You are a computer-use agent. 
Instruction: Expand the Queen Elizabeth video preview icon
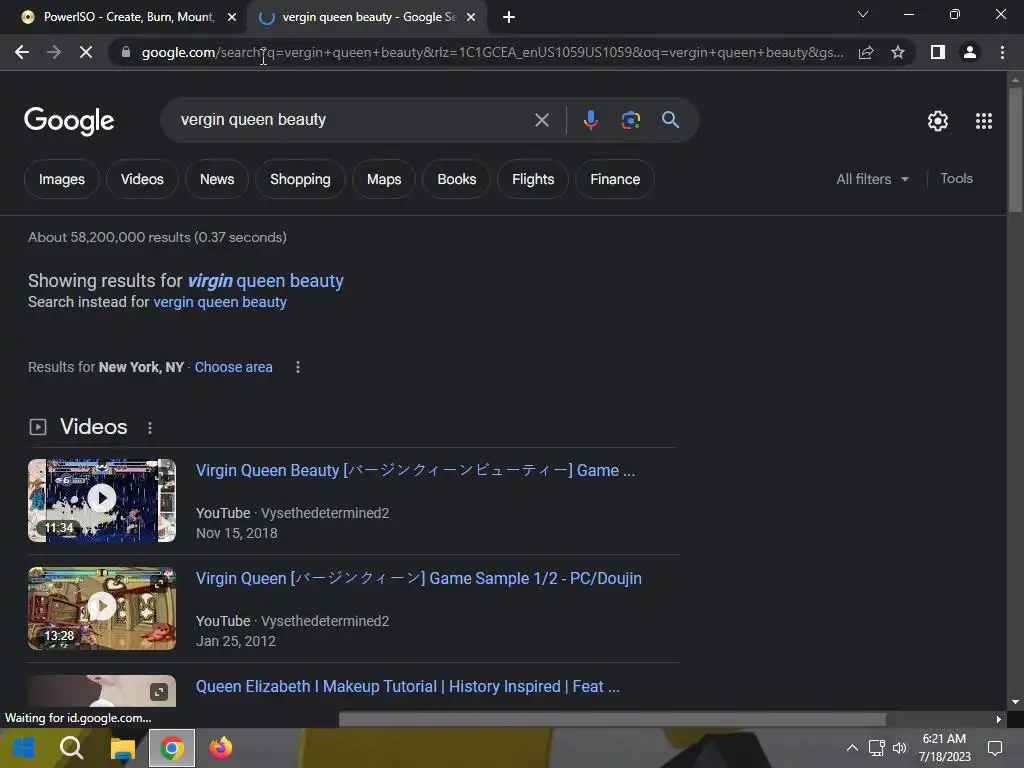[x=159, y=692]
